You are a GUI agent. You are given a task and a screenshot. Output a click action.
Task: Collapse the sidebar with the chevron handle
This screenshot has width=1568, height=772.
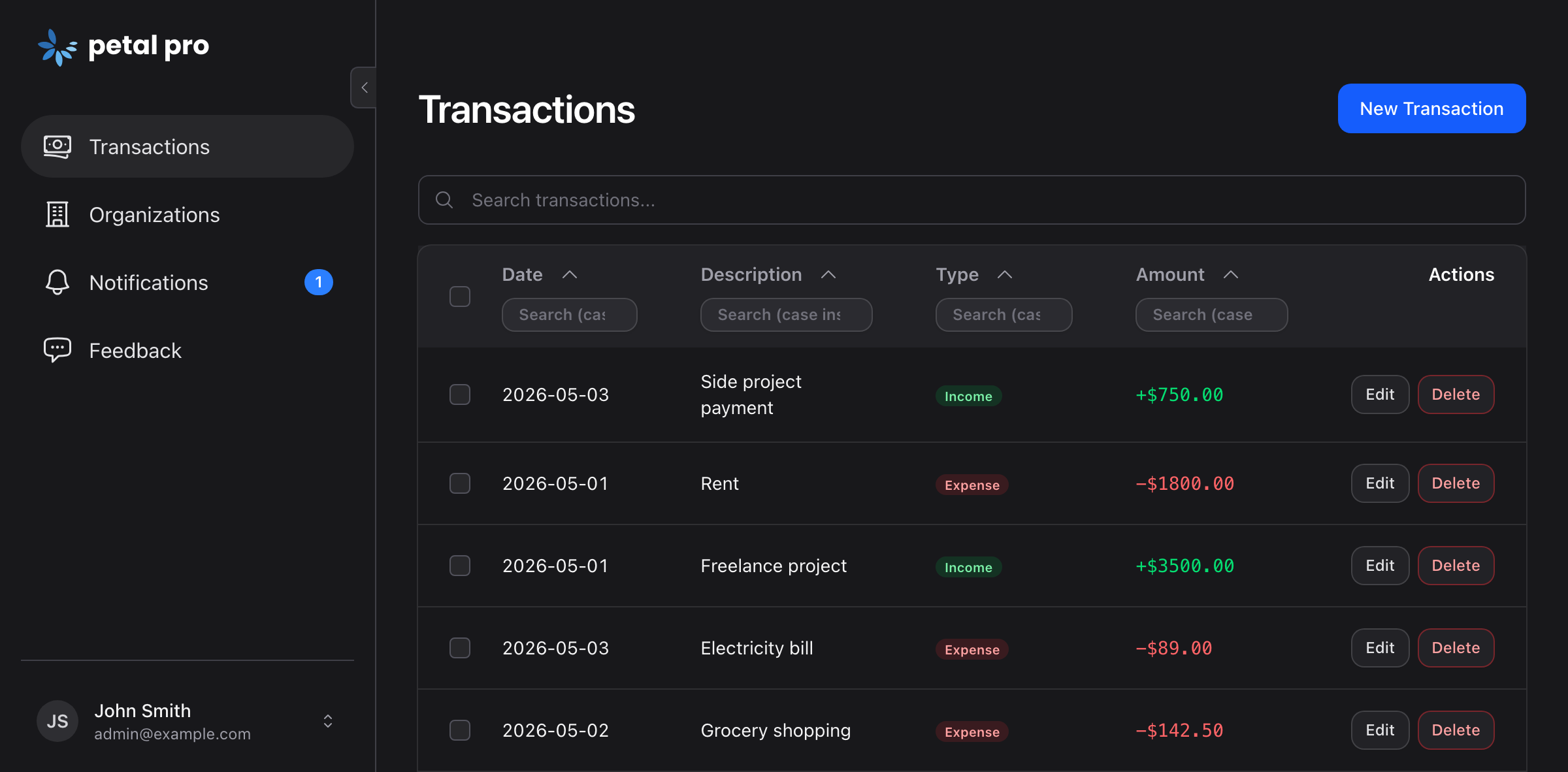pos(364,88)
